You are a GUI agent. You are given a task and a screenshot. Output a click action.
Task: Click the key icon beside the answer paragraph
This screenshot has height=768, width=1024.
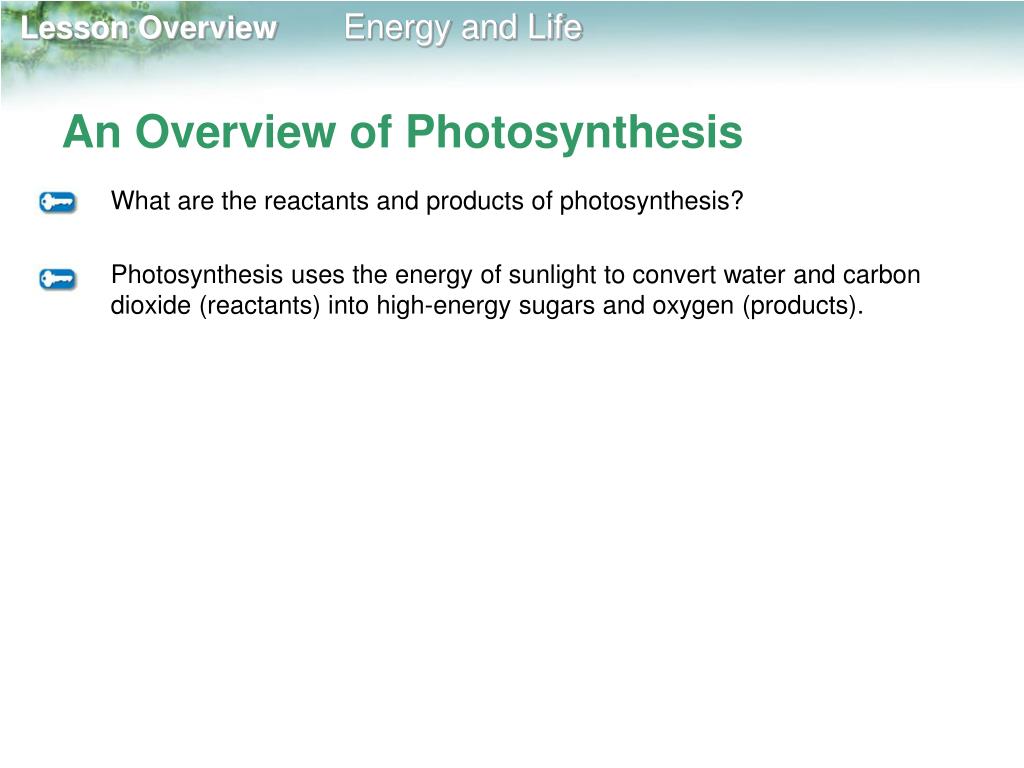(57, 279)
